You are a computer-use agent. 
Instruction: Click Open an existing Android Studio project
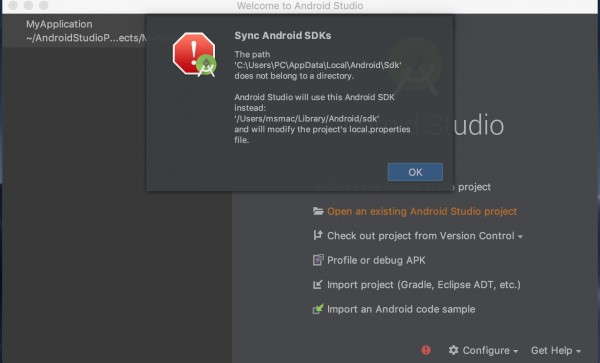pos(422,212)
